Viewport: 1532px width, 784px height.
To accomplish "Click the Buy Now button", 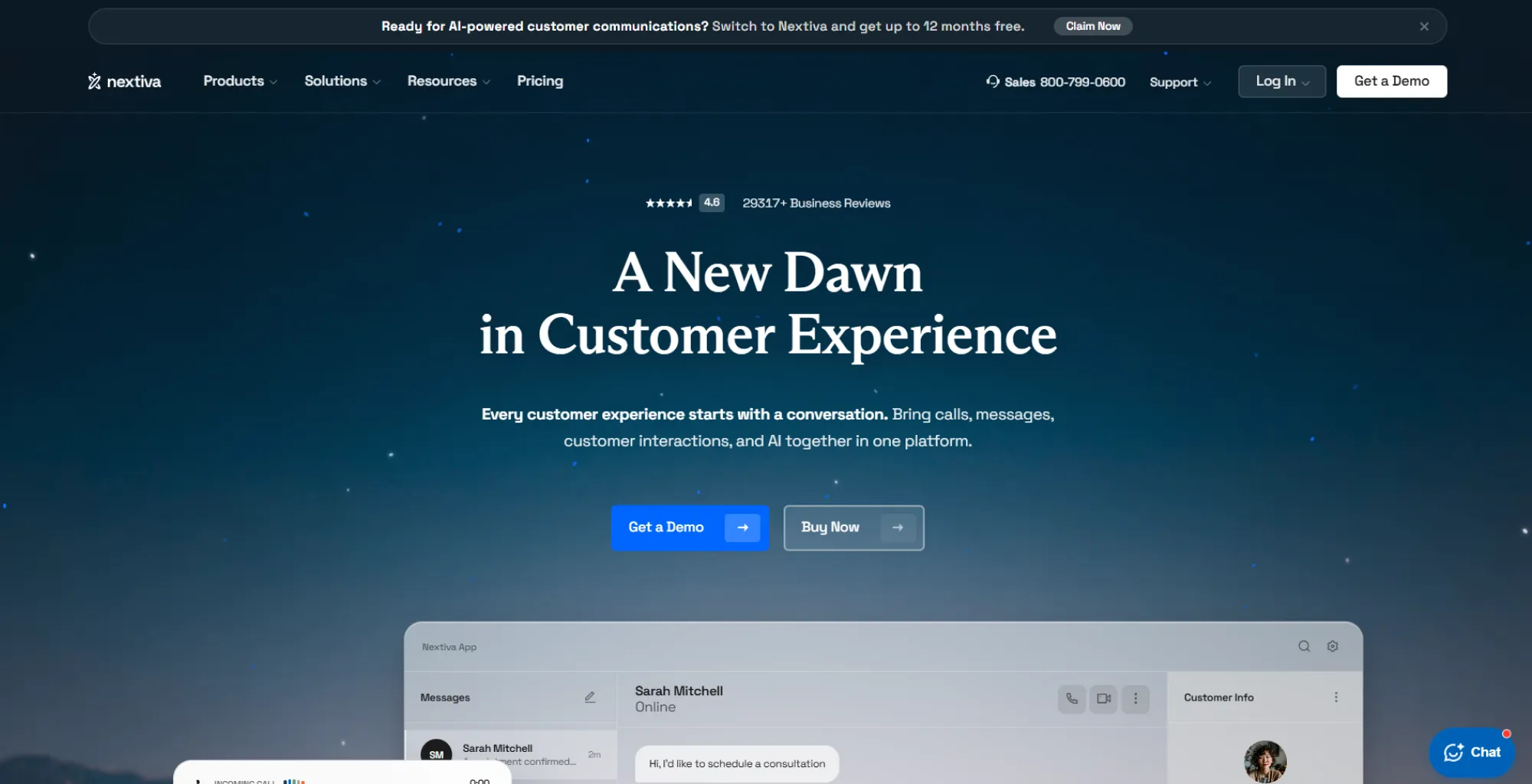I will [x=853, y=528].
